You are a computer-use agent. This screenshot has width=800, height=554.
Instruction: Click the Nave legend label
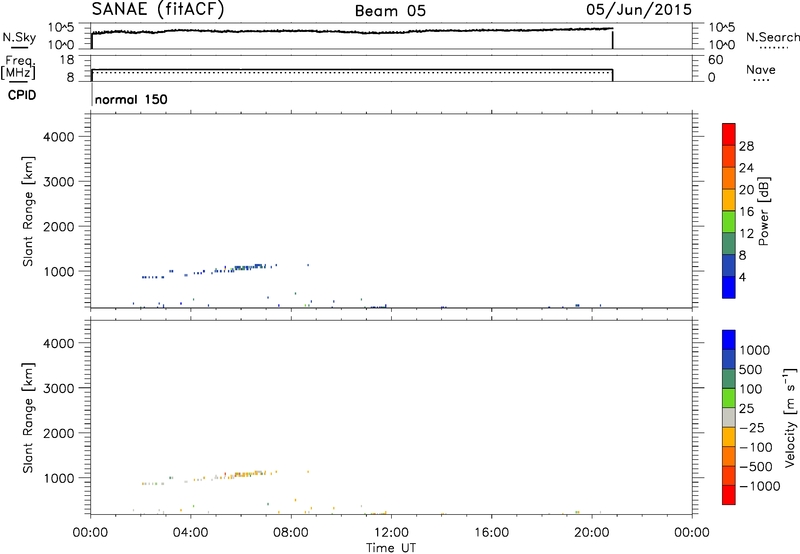tap(761, 69)
